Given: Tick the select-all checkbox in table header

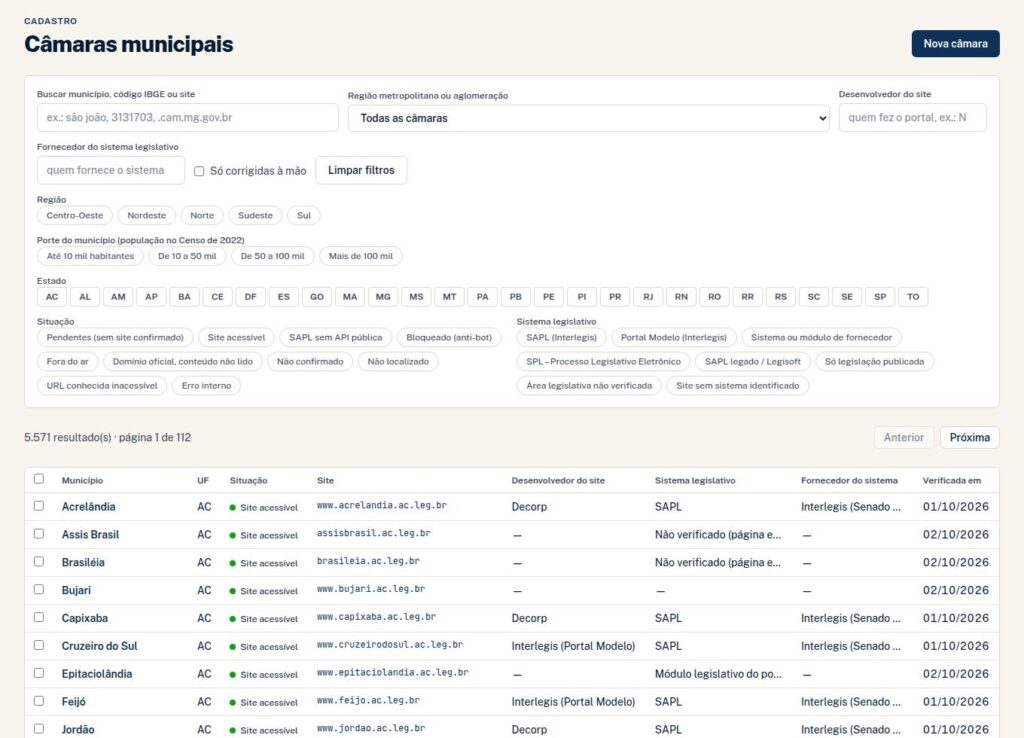Looking at the screenshot, I should [x=39, y=479].
